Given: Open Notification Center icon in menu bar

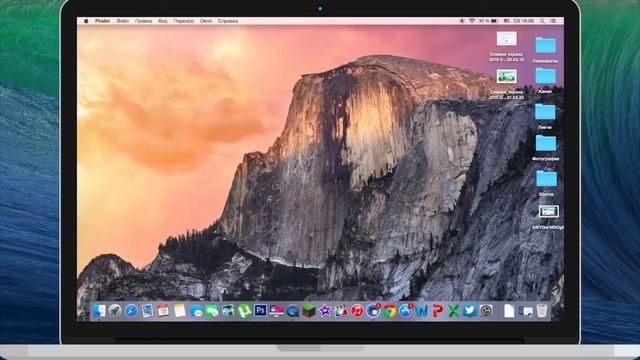Looking at the screenshot, I should pos(553,21).
